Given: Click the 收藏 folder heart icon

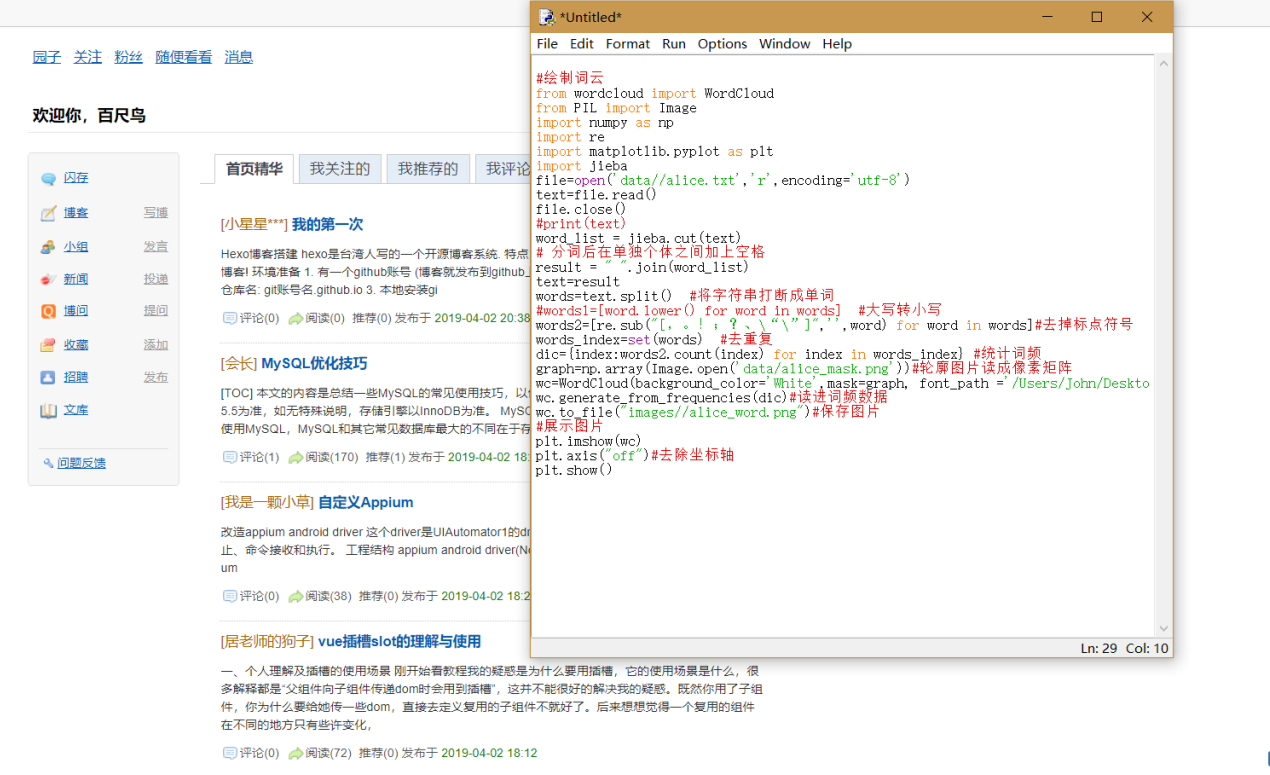Looking at the screenshot, I should click(48, 345).
